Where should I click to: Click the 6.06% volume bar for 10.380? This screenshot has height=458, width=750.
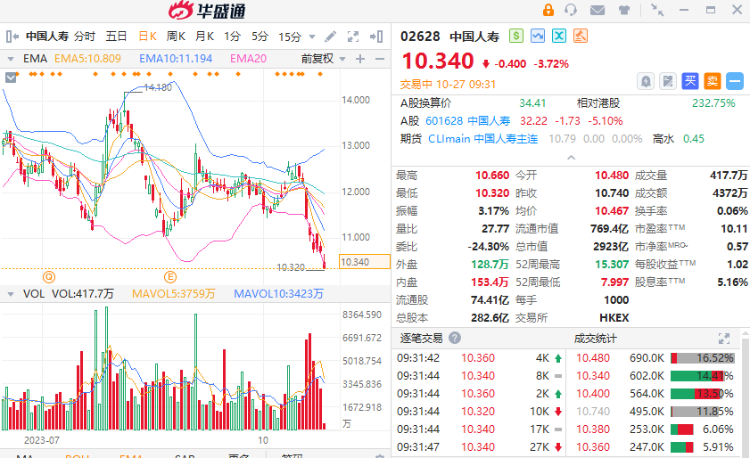coord(682,429)
